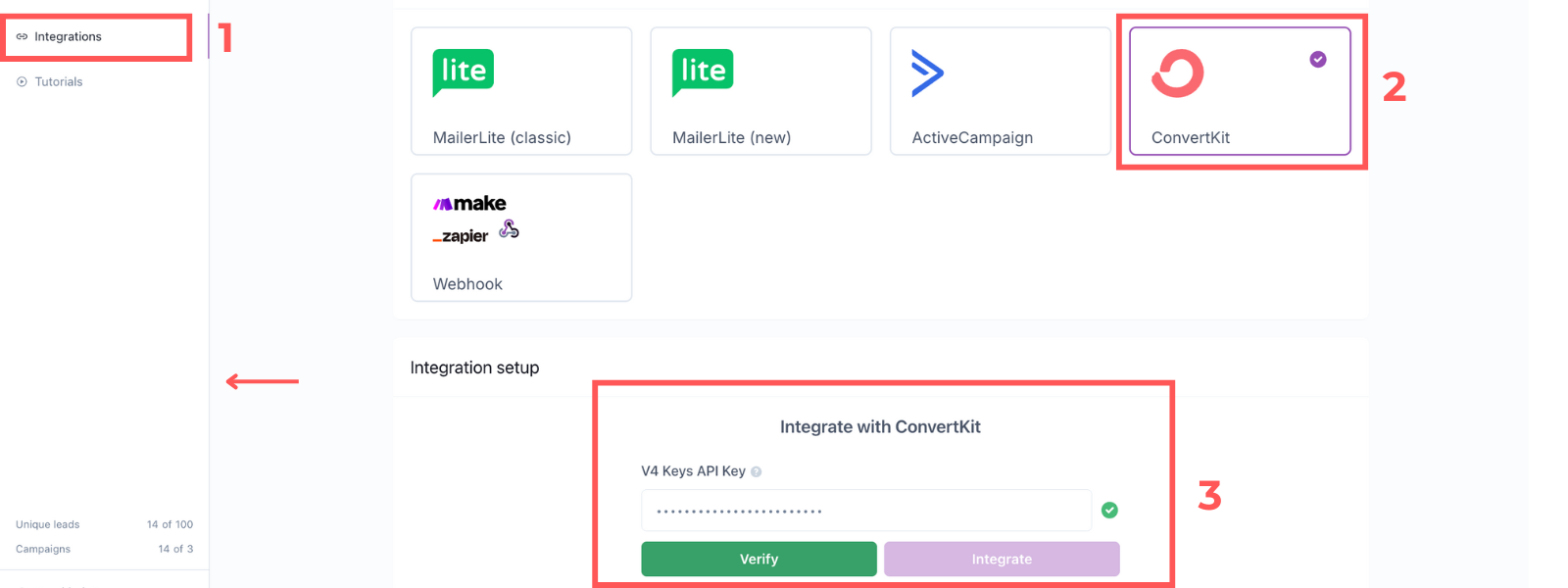Select the MailerLite (new) card
Screen dimensions: 1568x588
(x=760, y=91)
